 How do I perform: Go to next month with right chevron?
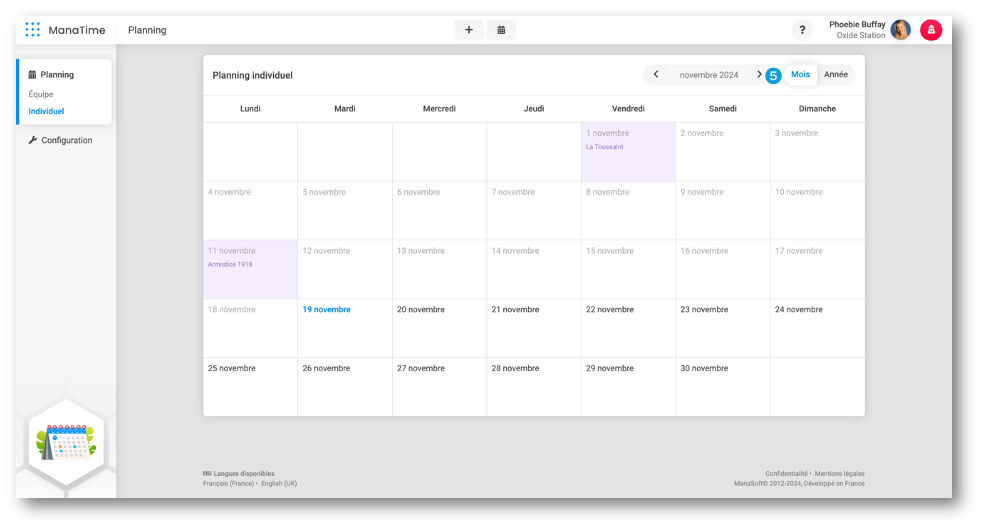759,75
